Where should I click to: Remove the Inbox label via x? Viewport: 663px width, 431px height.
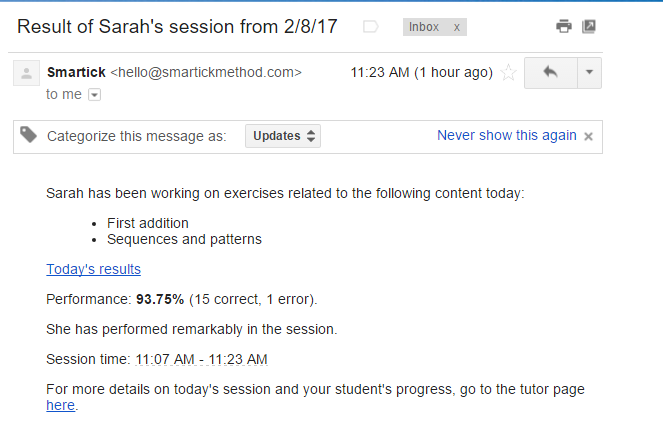457,27
